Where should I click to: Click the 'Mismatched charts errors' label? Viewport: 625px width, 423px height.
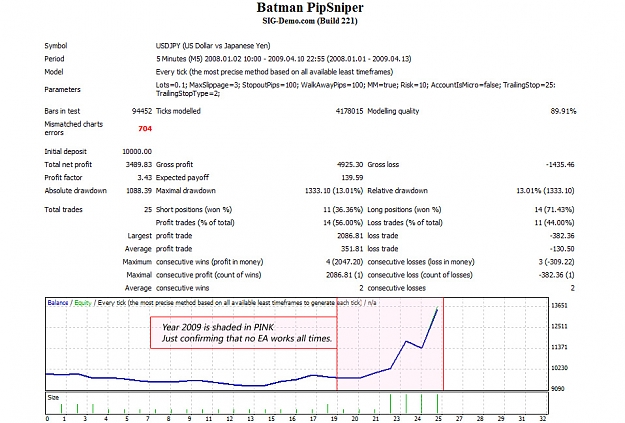[x=74, y=128]
